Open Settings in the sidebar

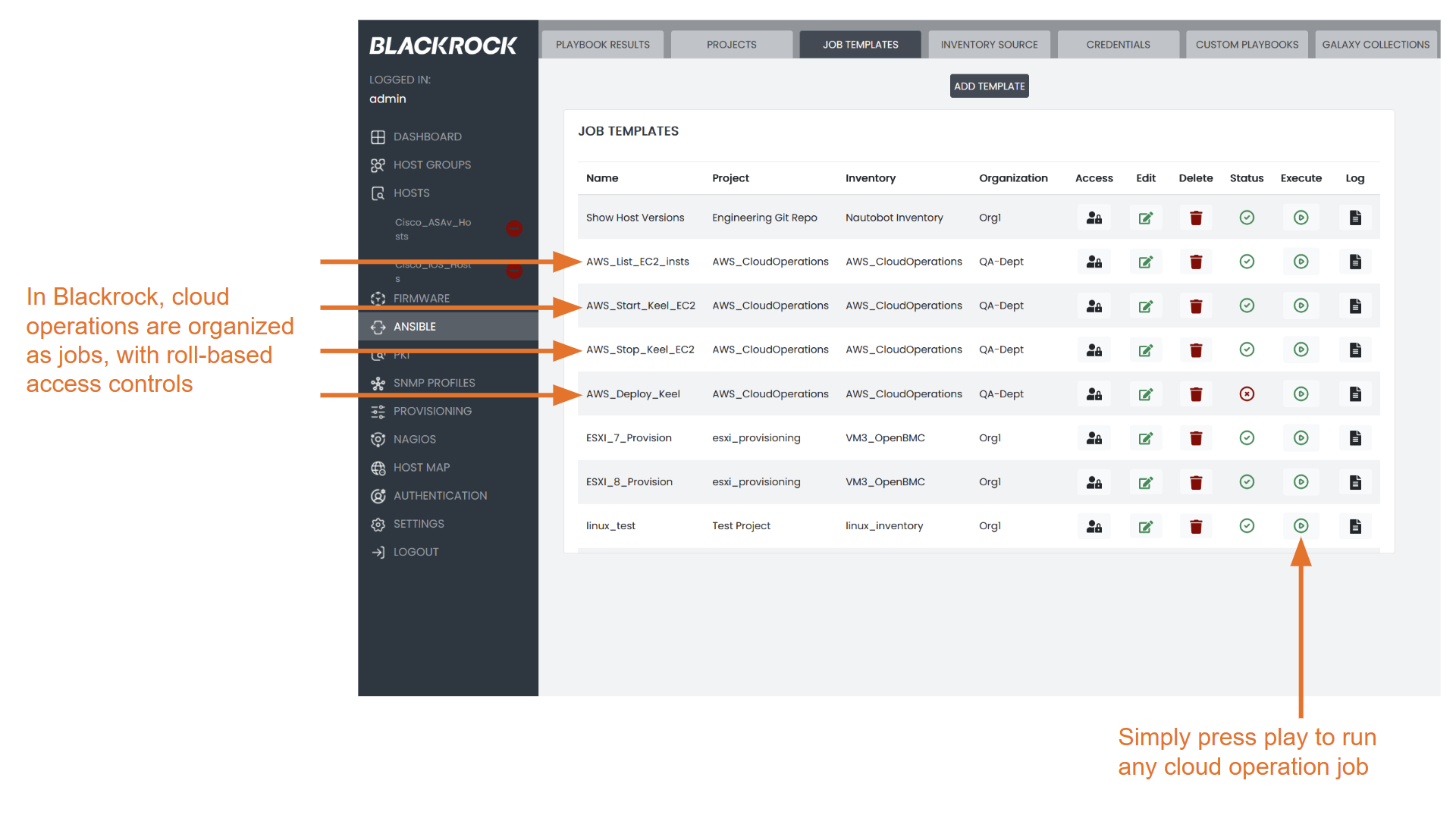point(419,523)
